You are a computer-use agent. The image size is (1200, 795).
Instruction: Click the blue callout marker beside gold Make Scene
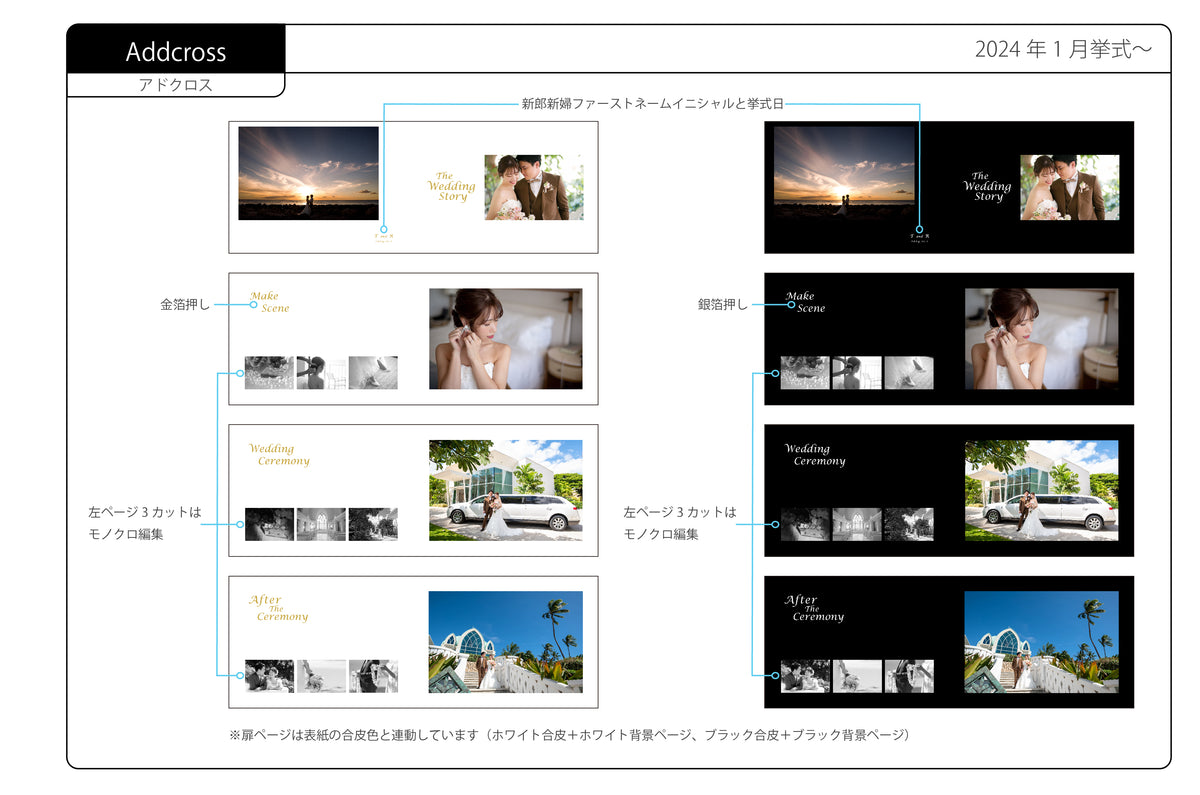[x=255, y=305]
